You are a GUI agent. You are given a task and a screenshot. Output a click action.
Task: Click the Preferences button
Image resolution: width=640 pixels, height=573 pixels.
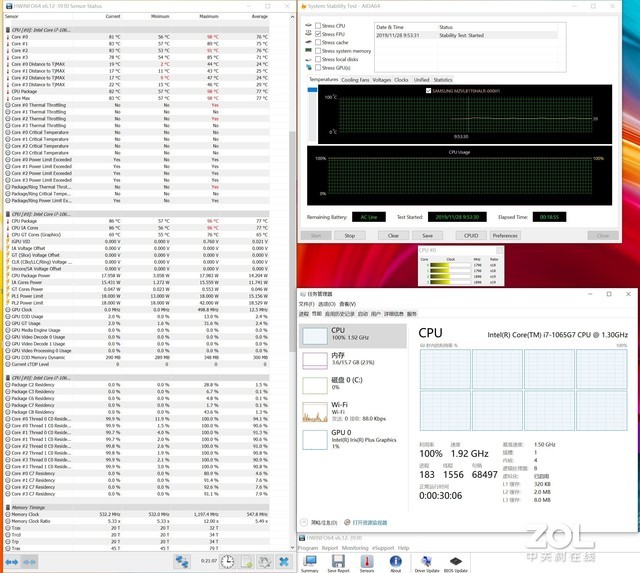pyautogui.click(x=505, y=236)
